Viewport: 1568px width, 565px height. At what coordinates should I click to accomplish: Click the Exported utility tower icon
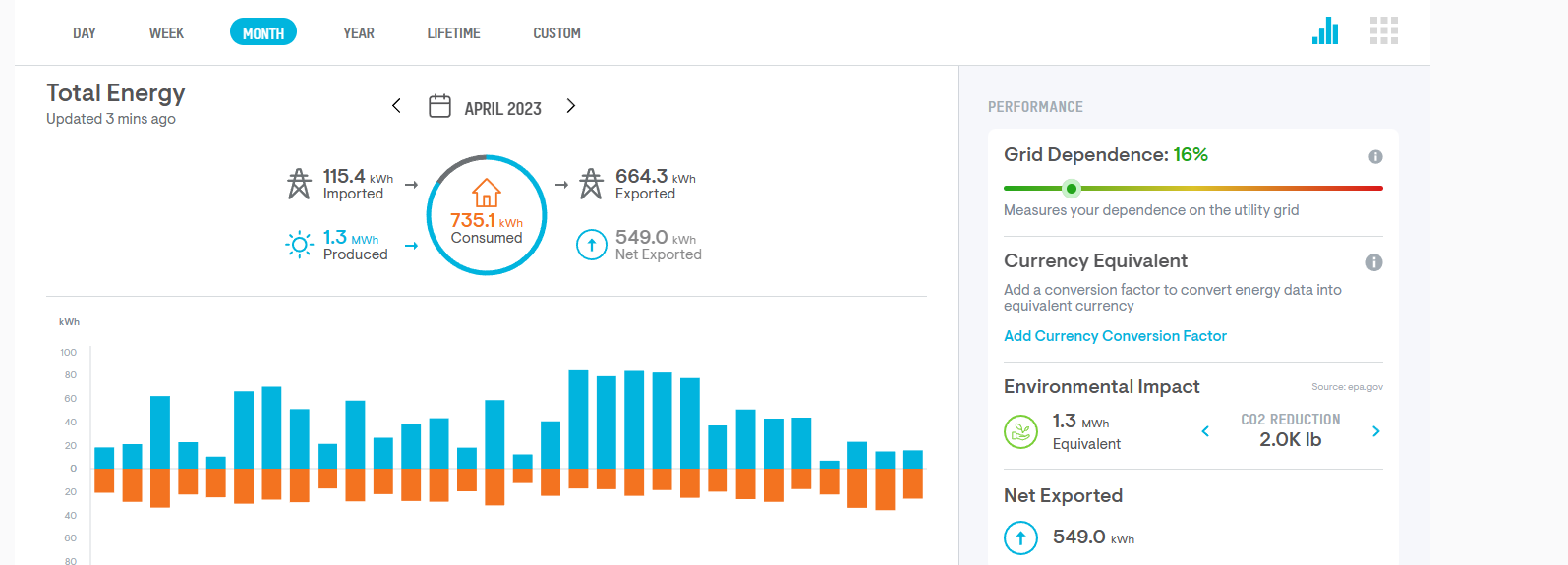tap(591, 184)
